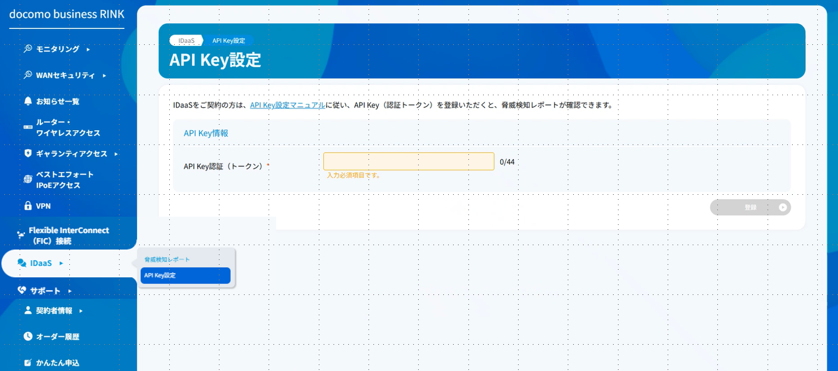Expand the 契約者情報 submenu arrow
The image size is (838, 371).
[x=81, y=311]
